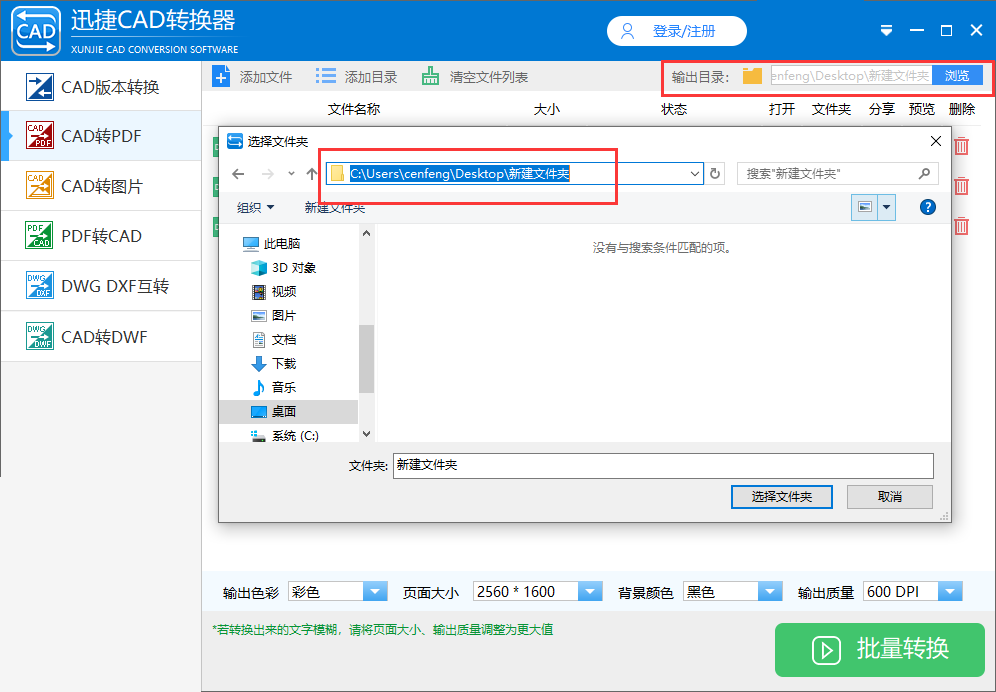
Task: Open dialog help question icon
Action: [927, 207]
